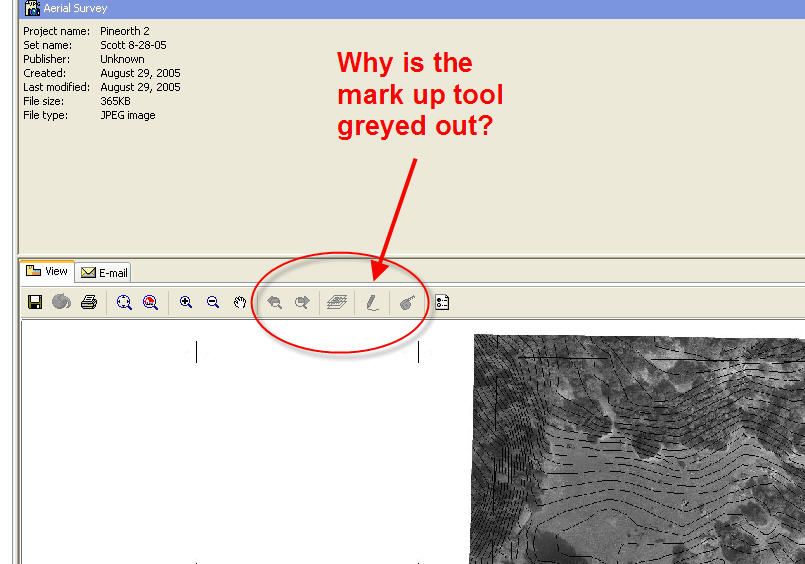This screenshot has width=805, height=564.
Task: Click the set name Scott 8-28-05
Action: [x=133, y=45]
